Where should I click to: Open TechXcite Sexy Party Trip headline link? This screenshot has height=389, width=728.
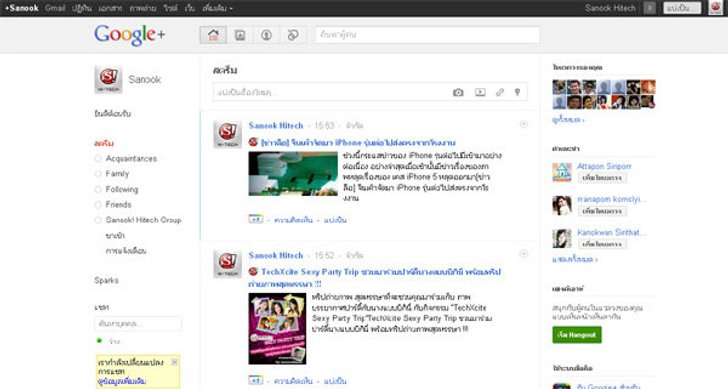[375, 278]
